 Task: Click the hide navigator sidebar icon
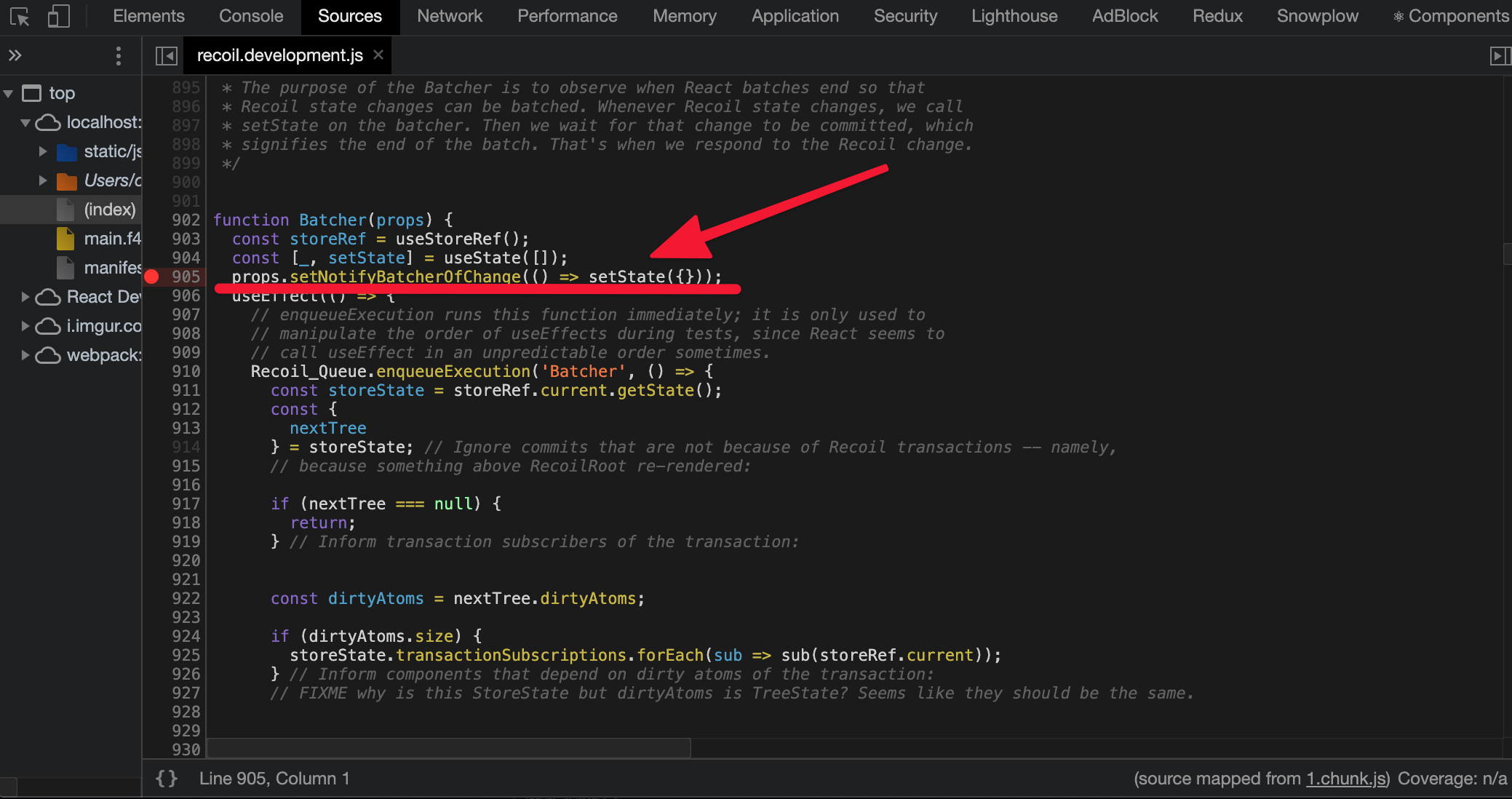165,55
